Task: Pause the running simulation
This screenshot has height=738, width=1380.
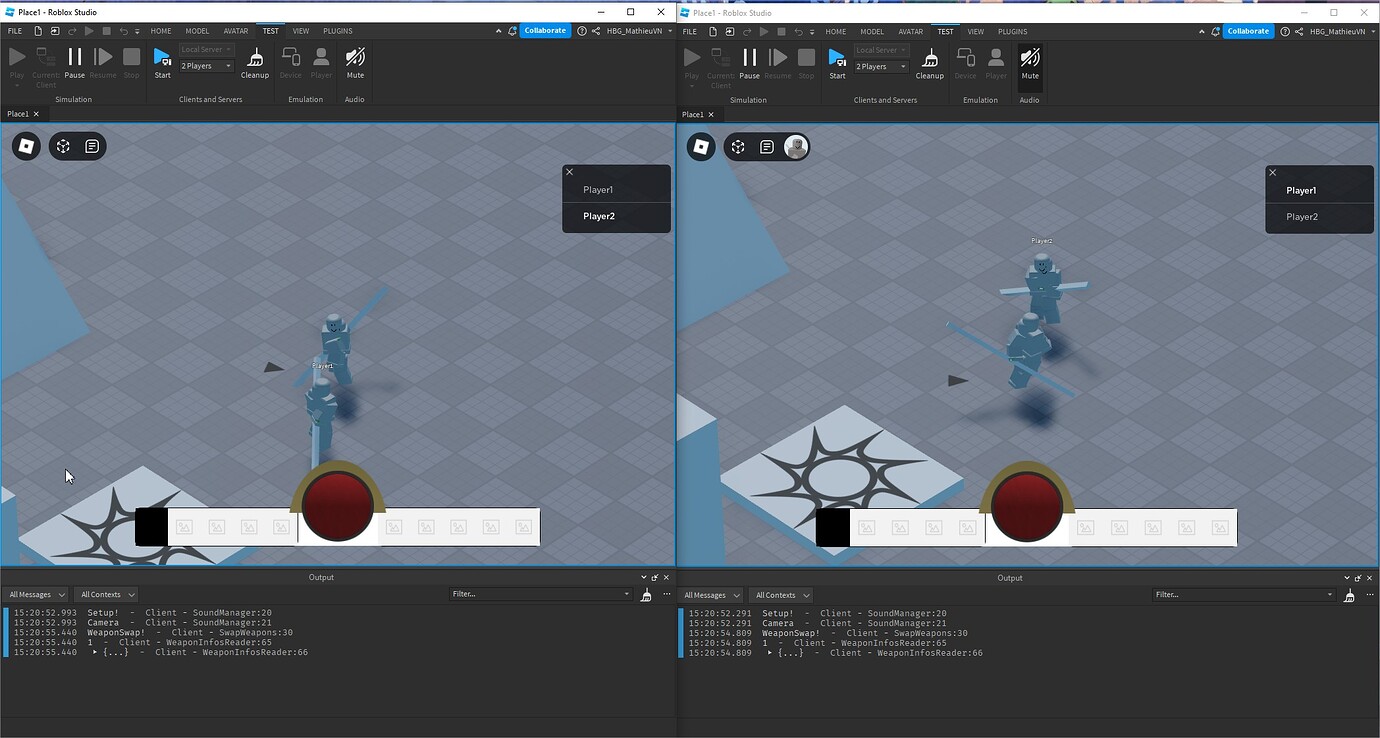Action: click(x=74, y=60)
